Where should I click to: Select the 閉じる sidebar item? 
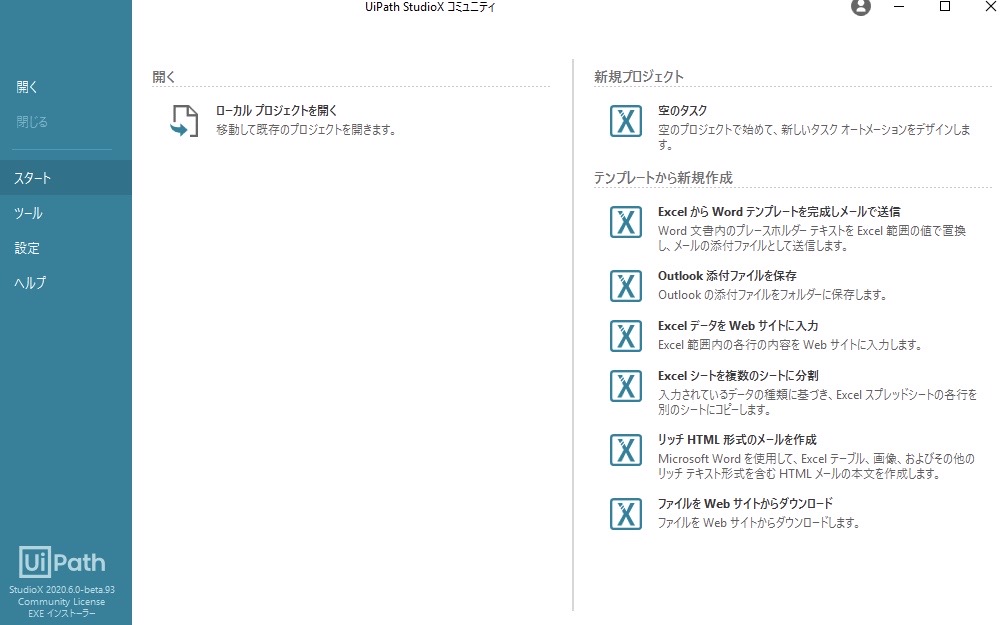point(32,121)
